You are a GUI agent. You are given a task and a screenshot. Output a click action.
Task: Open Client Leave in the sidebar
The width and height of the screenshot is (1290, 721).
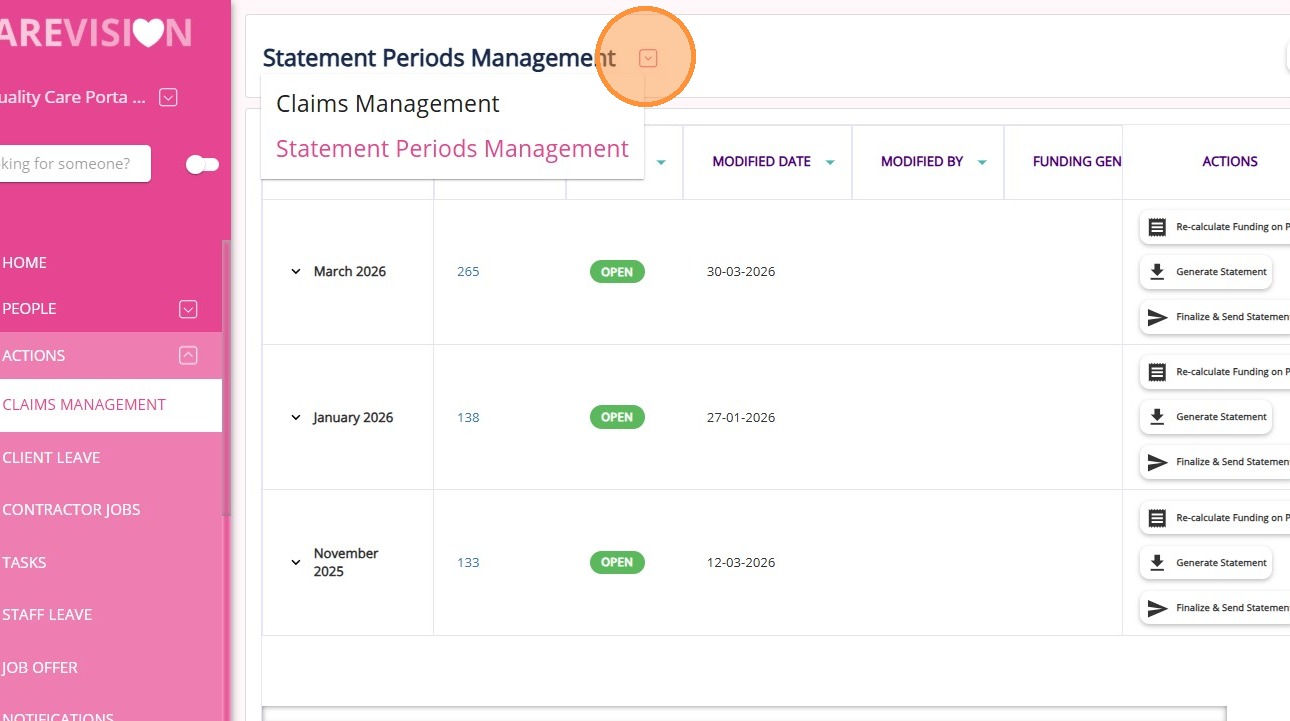click(x=52, y=457)
